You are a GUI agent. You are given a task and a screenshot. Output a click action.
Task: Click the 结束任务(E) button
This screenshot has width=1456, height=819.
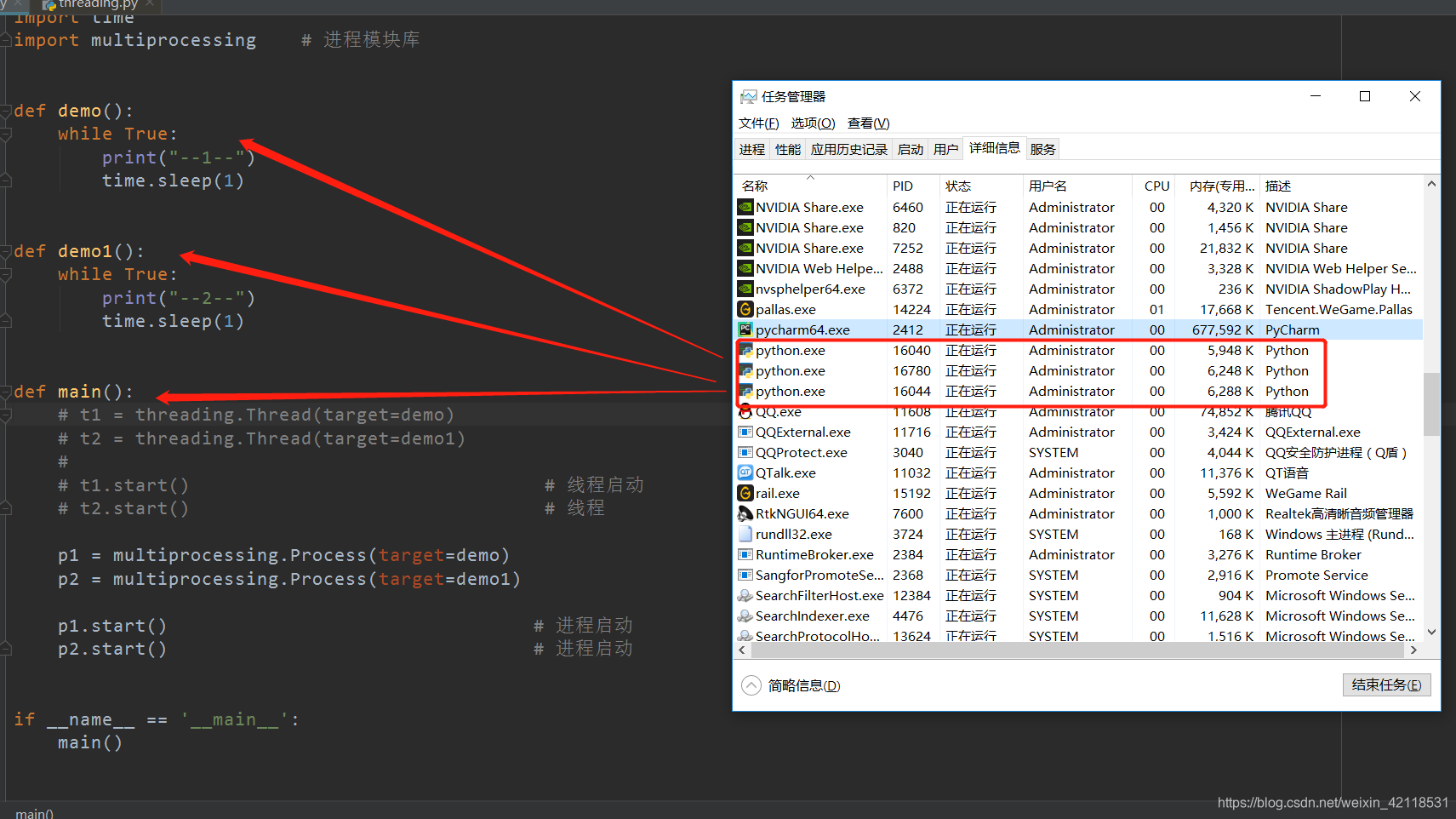pyautogui.click(x=1386, y=685)
